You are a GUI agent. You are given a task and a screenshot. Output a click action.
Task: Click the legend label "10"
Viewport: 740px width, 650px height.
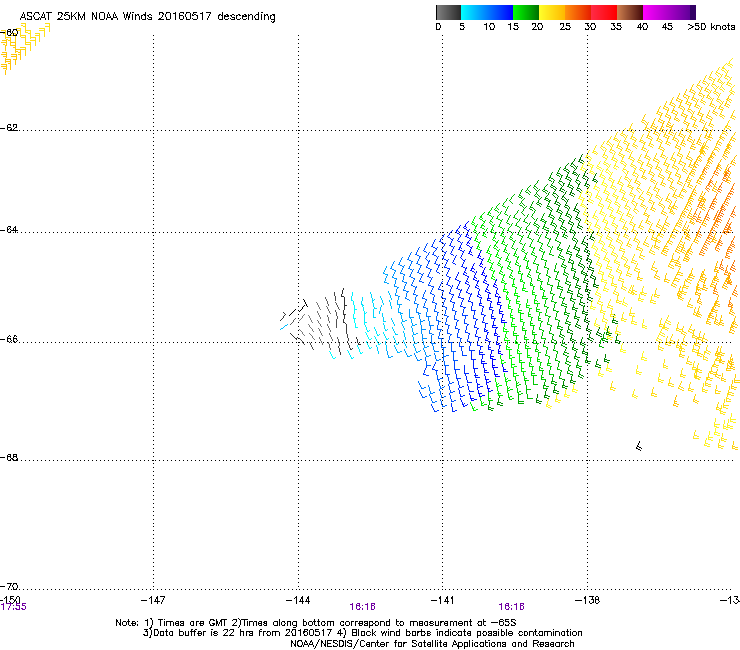click(489, 27)
